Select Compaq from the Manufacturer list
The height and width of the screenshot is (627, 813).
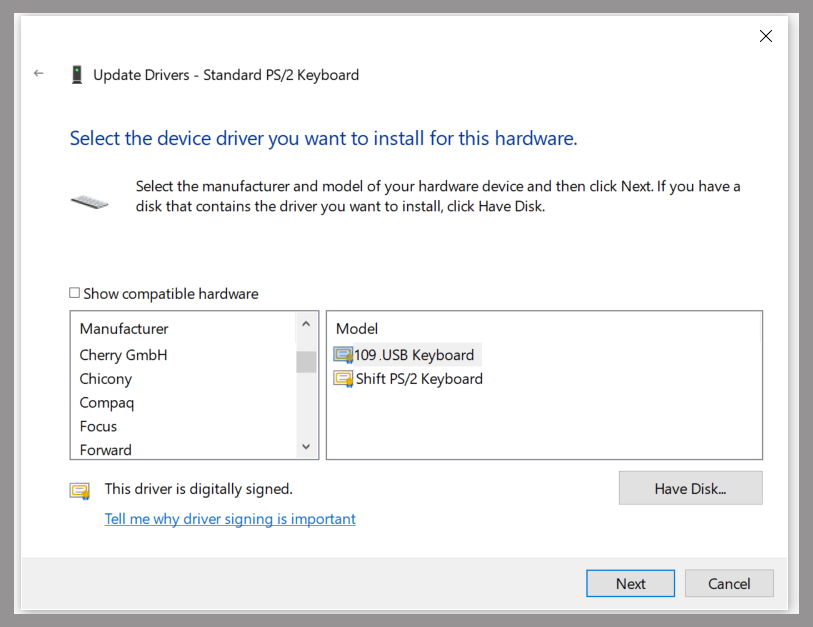[x=106, y=402]
